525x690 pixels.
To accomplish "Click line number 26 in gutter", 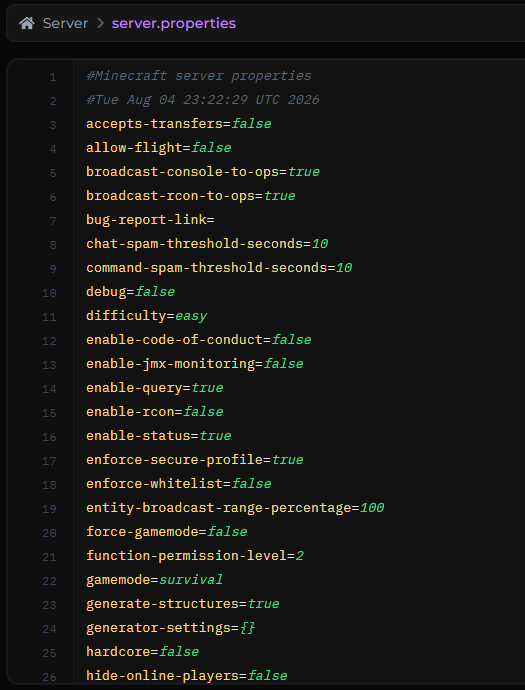I will pos(49,677).
